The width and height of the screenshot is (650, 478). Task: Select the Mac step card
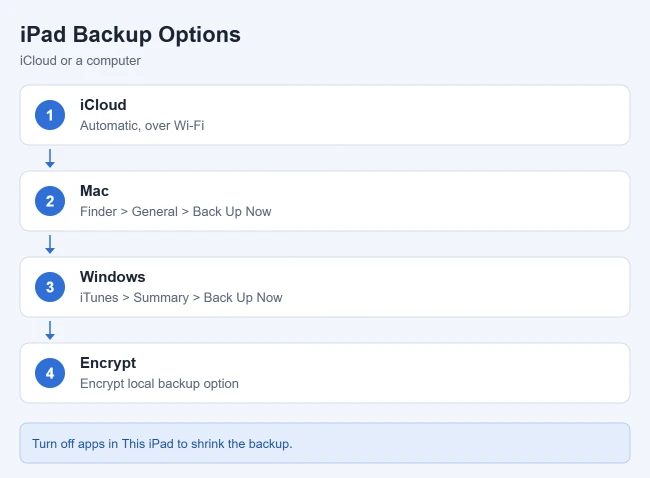[325, 201]
